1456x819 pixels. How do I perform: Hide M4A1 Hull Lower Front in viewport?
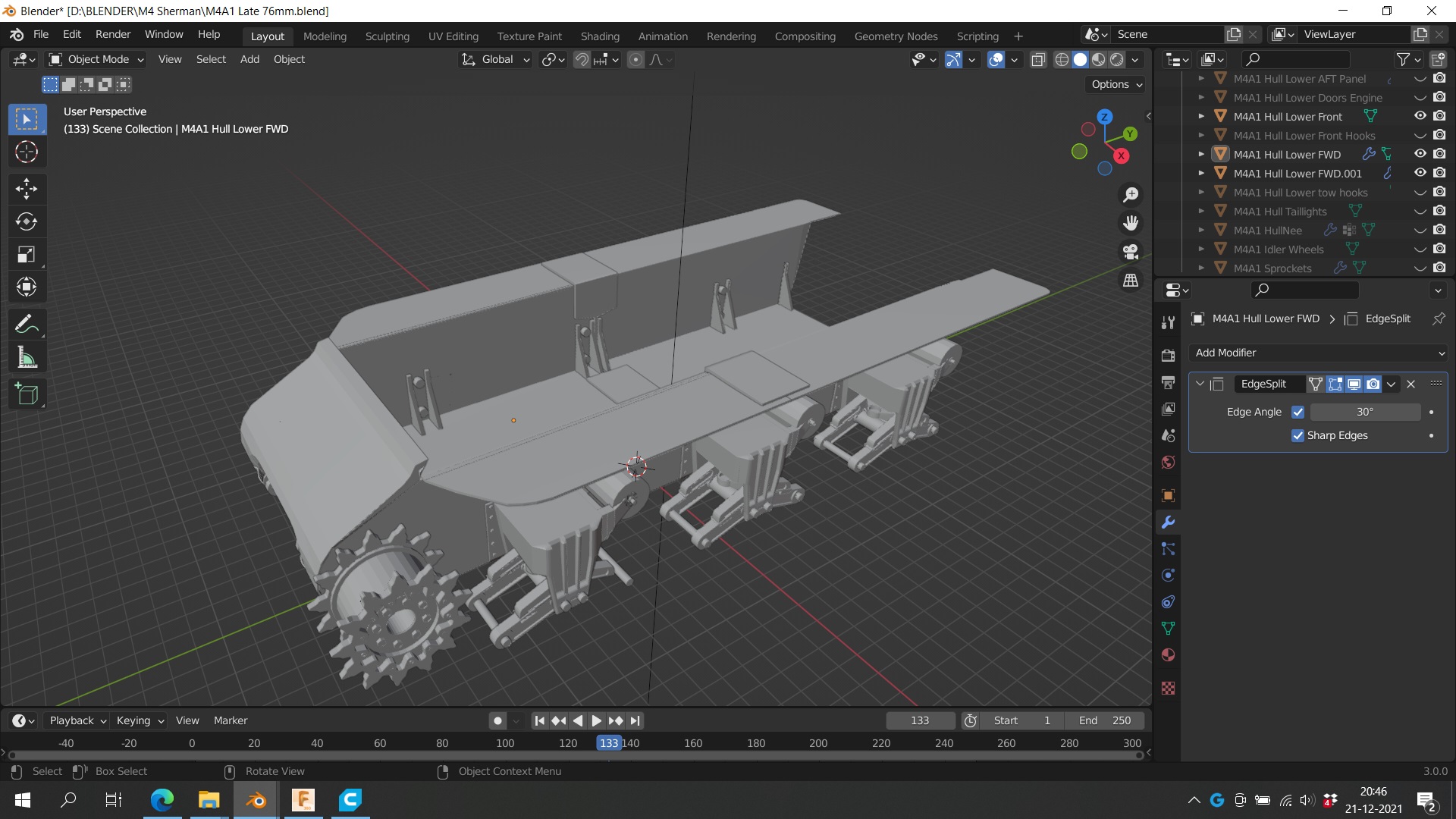point(1420,116)
